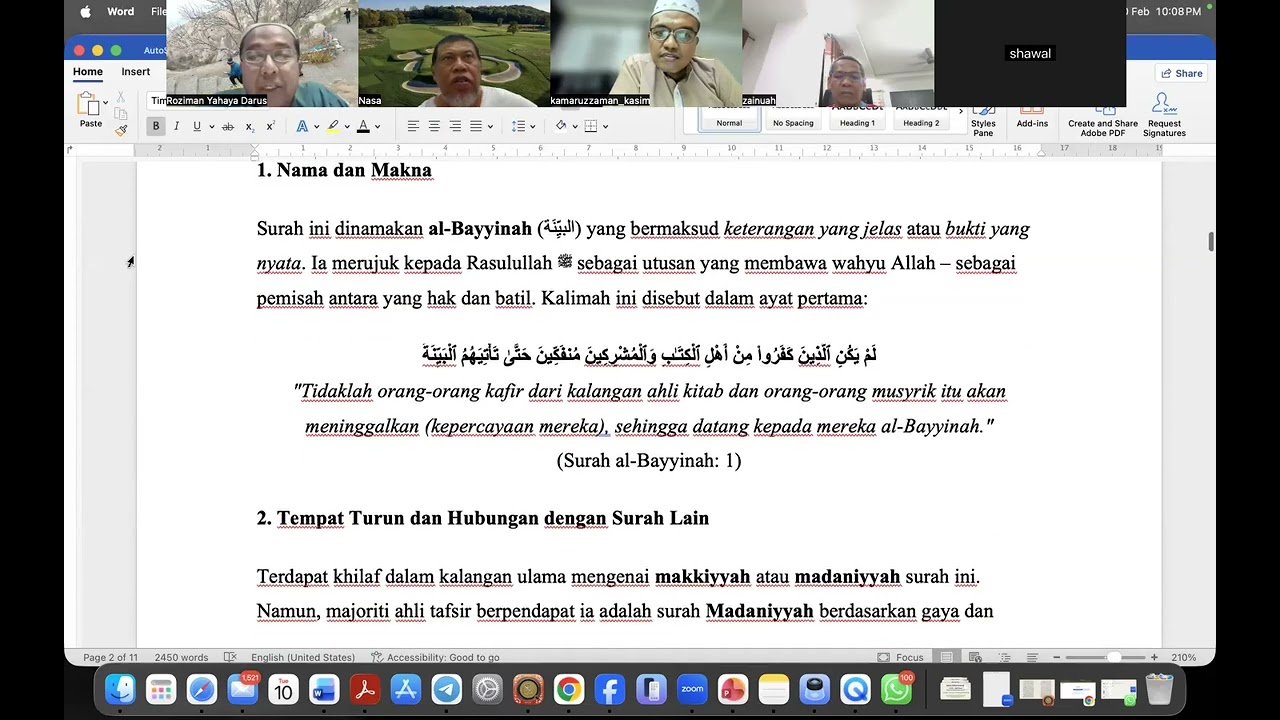The image size is (1280, 720).
Task: Open Google Chrome in the Dock
Action: coord(569,689)
